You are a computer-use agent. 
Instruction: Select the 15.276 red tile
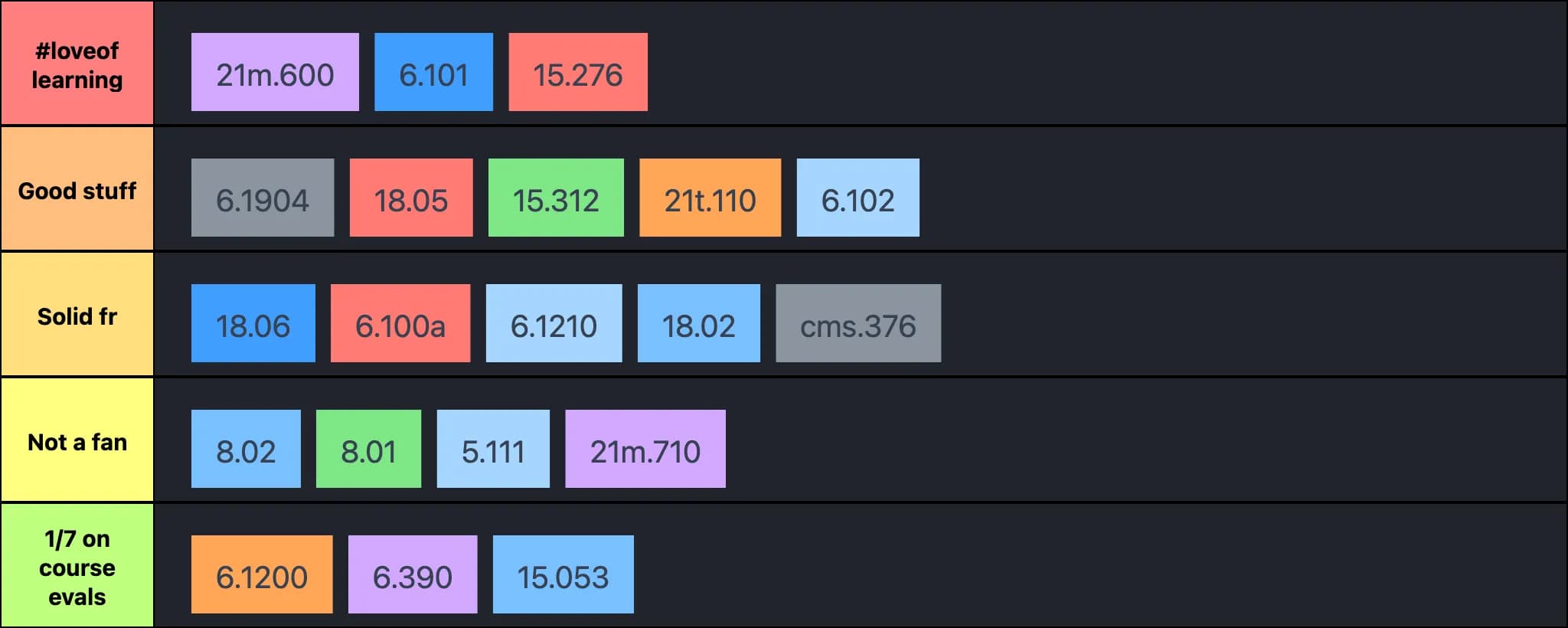pyautogui.click(x=578, y=72)
